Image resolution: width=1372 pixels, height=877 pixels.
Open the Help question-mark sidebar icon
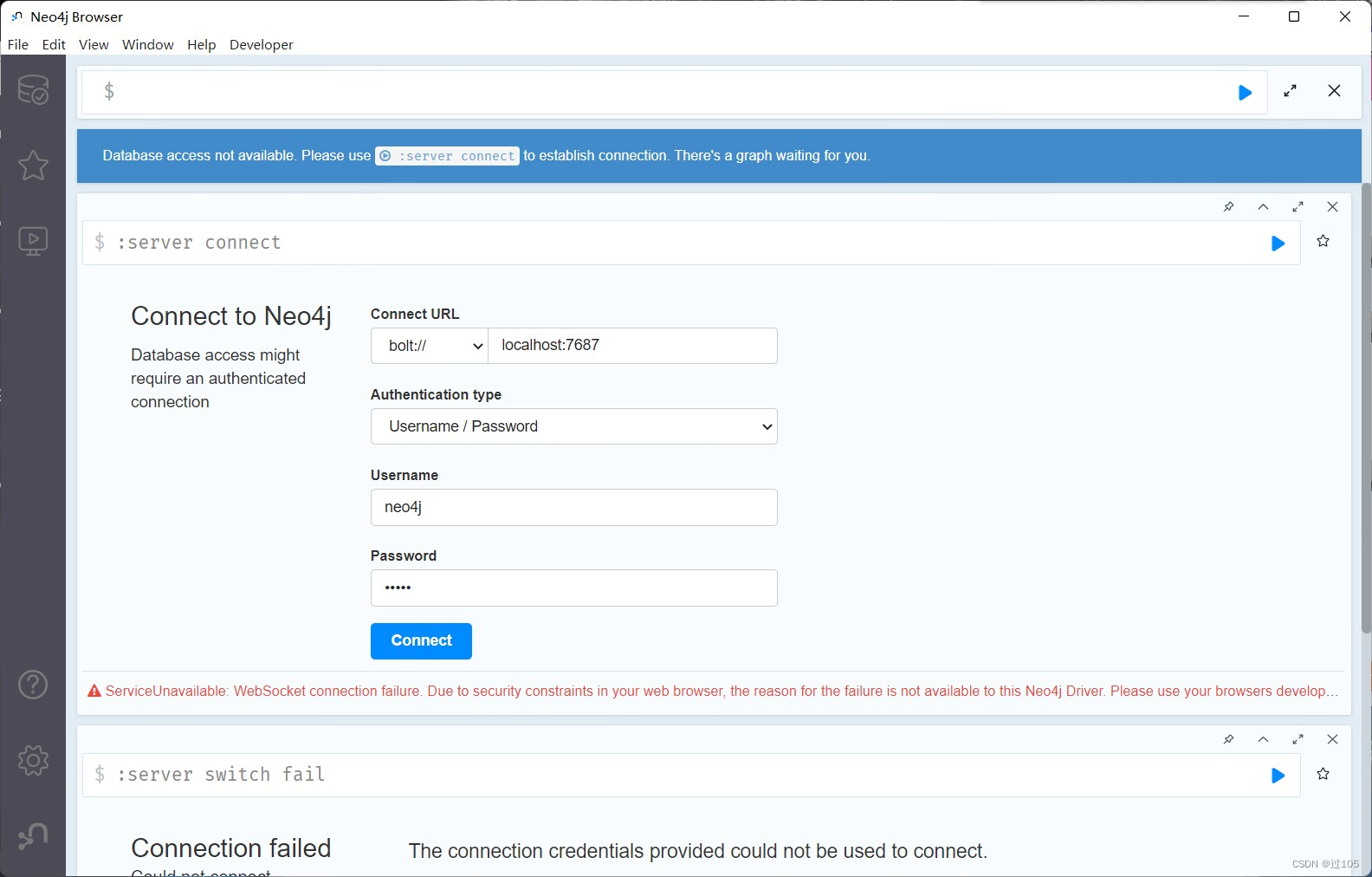point(33,685)
